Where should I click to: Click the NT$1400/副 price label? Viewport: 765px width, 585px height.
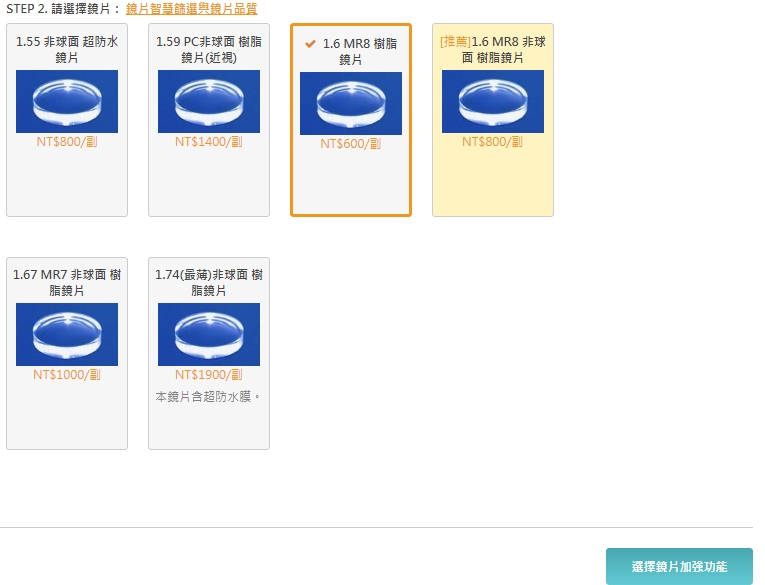pos(209,142)
